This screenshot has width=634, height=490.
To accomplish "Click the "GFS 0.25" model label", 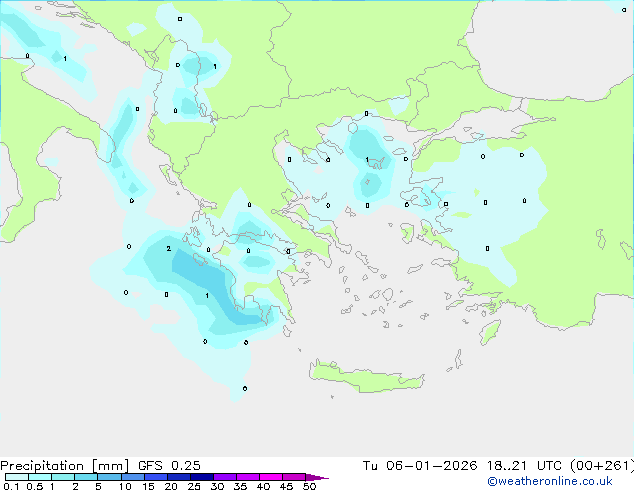I will pyautogui.click(x=169, y=466).
